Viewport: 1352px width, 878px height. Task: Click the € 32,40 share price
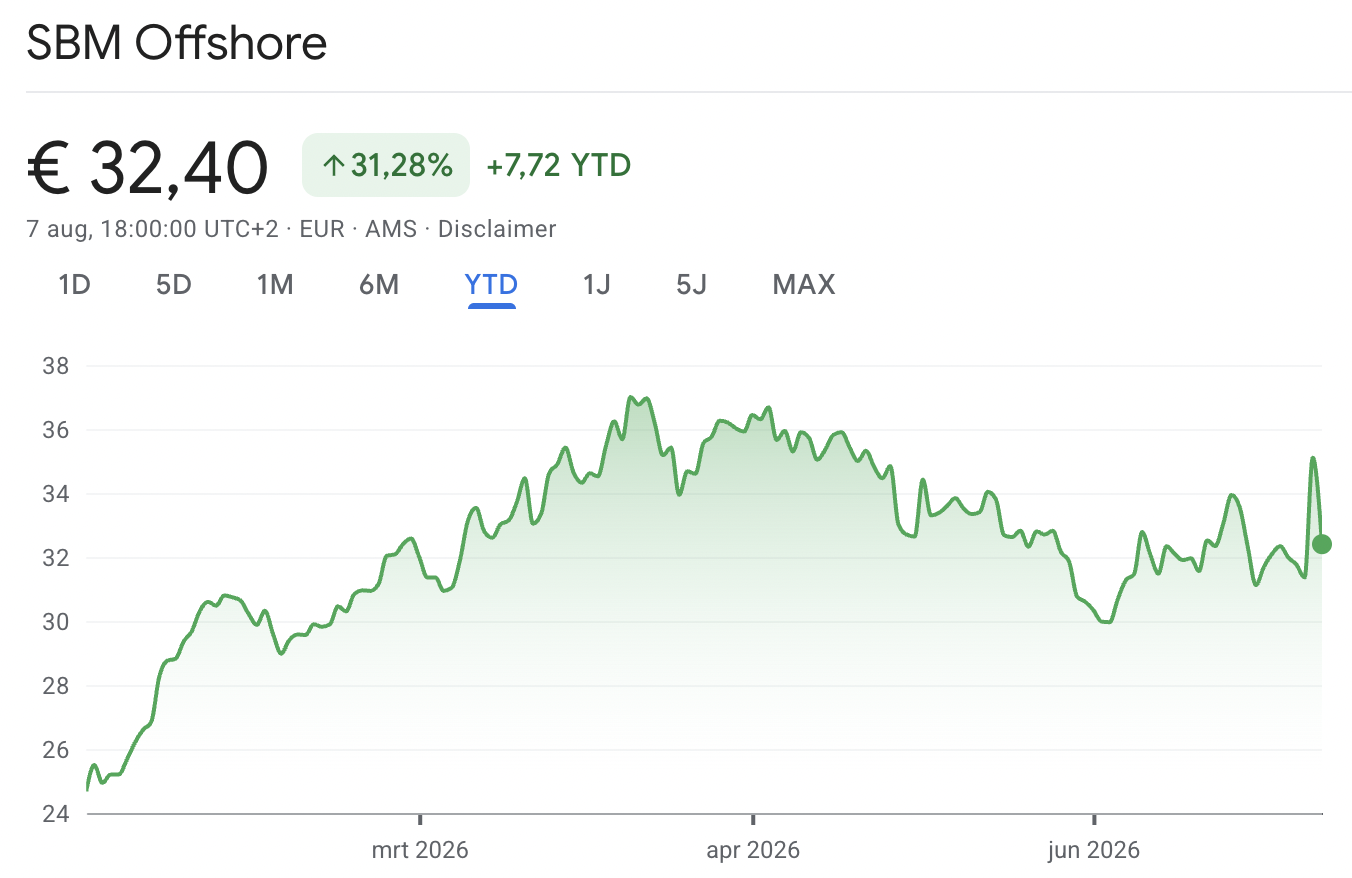pyautogui.click(x=148, y=166)
